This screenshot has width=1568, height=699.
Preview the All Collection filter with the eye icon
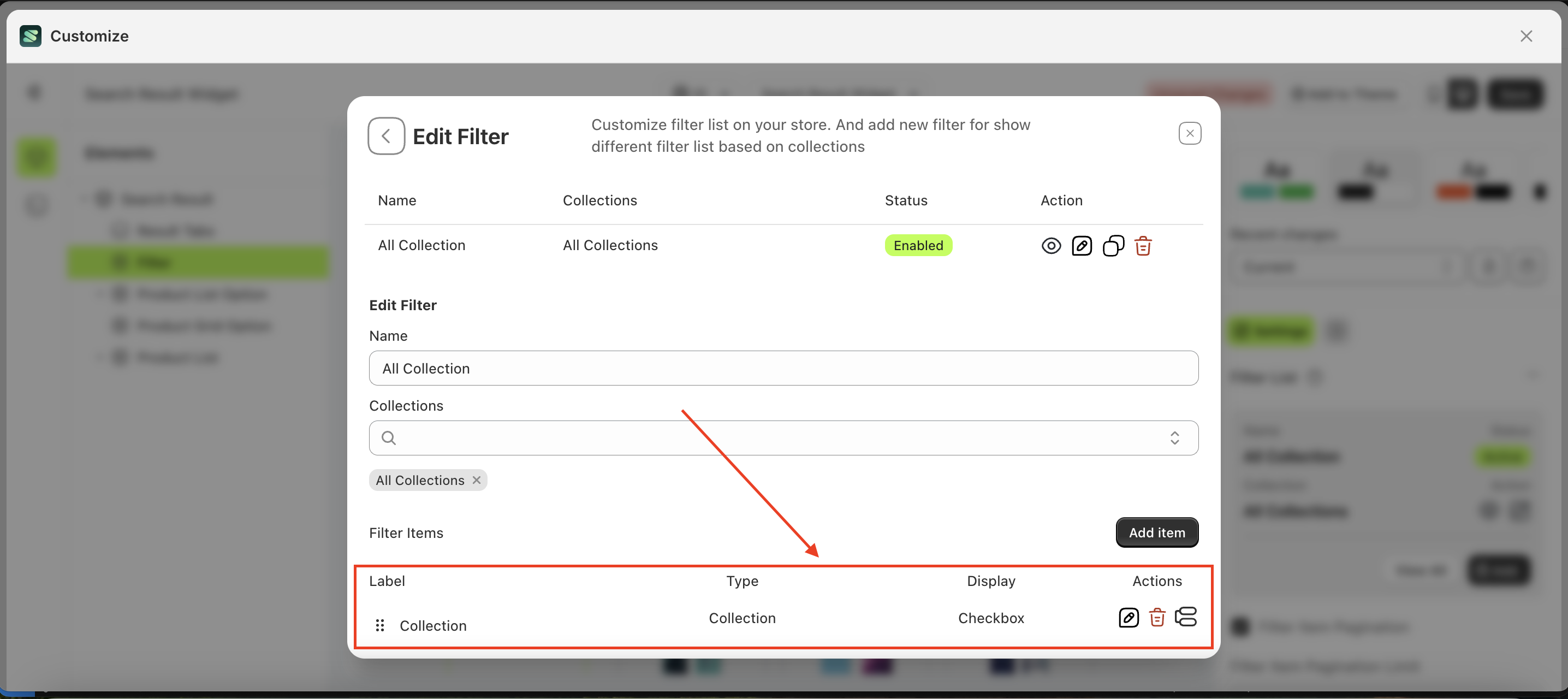click(x=1051, y=245)
